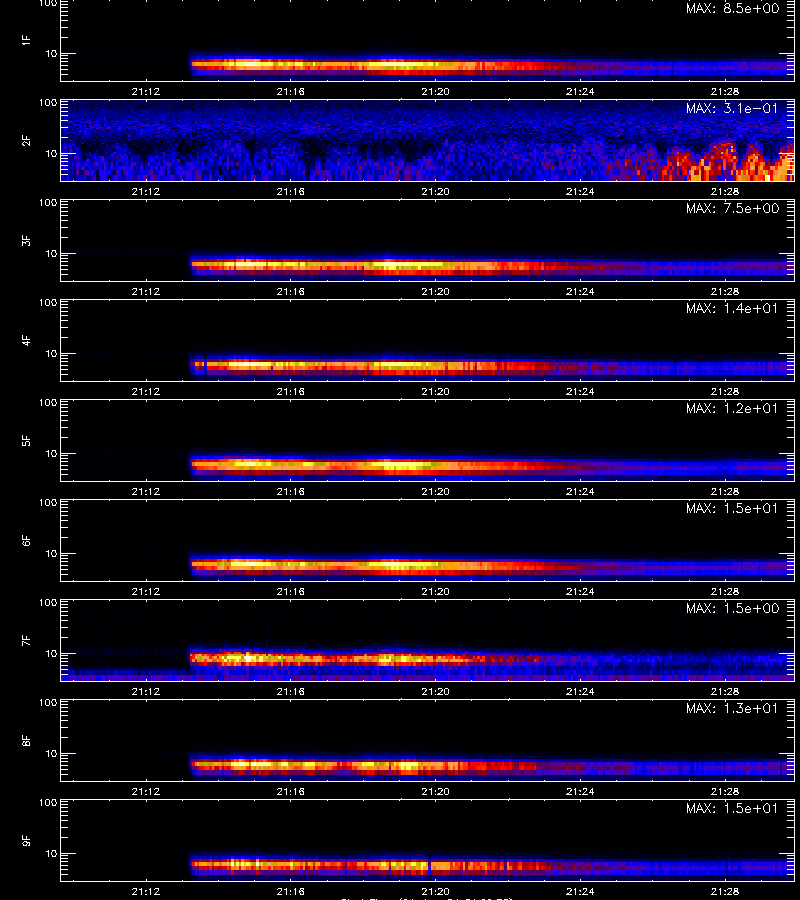Image resolution: width=800 pixels, height=900 pixels.
Task: Click 21:28 time label below the 9F panel
Action: pos(725,891)
